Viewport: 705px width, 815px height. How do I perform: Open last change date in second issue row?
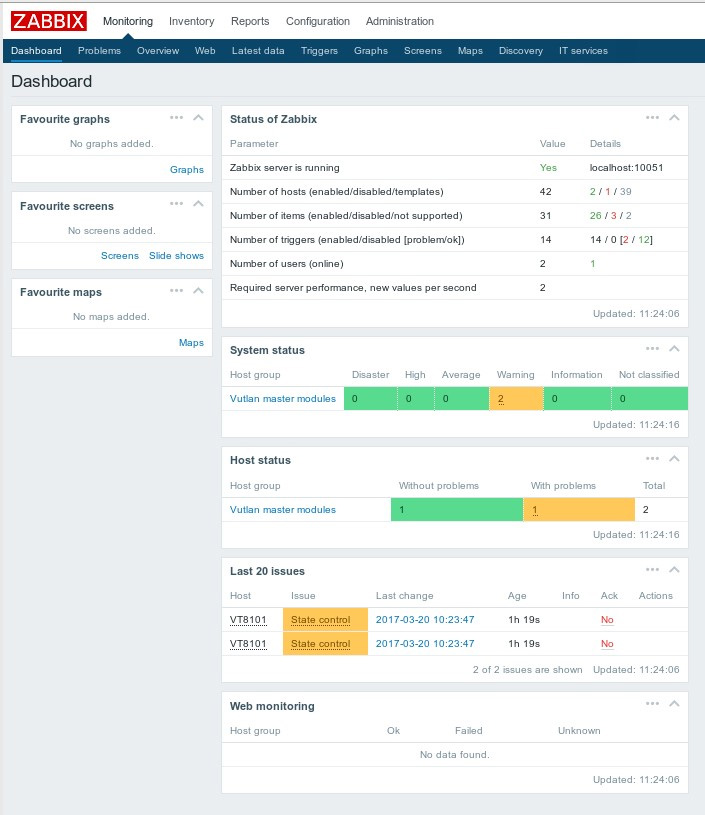click(x=425, y=643)
